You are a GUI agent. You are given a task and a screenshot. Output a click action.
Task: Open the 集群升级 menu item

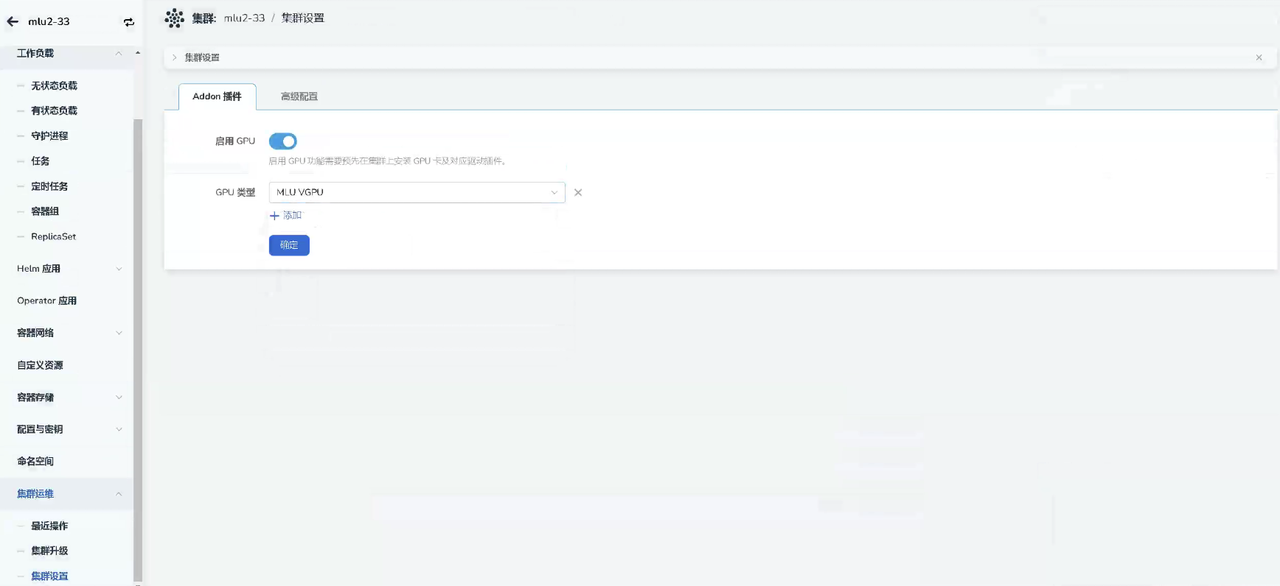(x=50, y=551)
